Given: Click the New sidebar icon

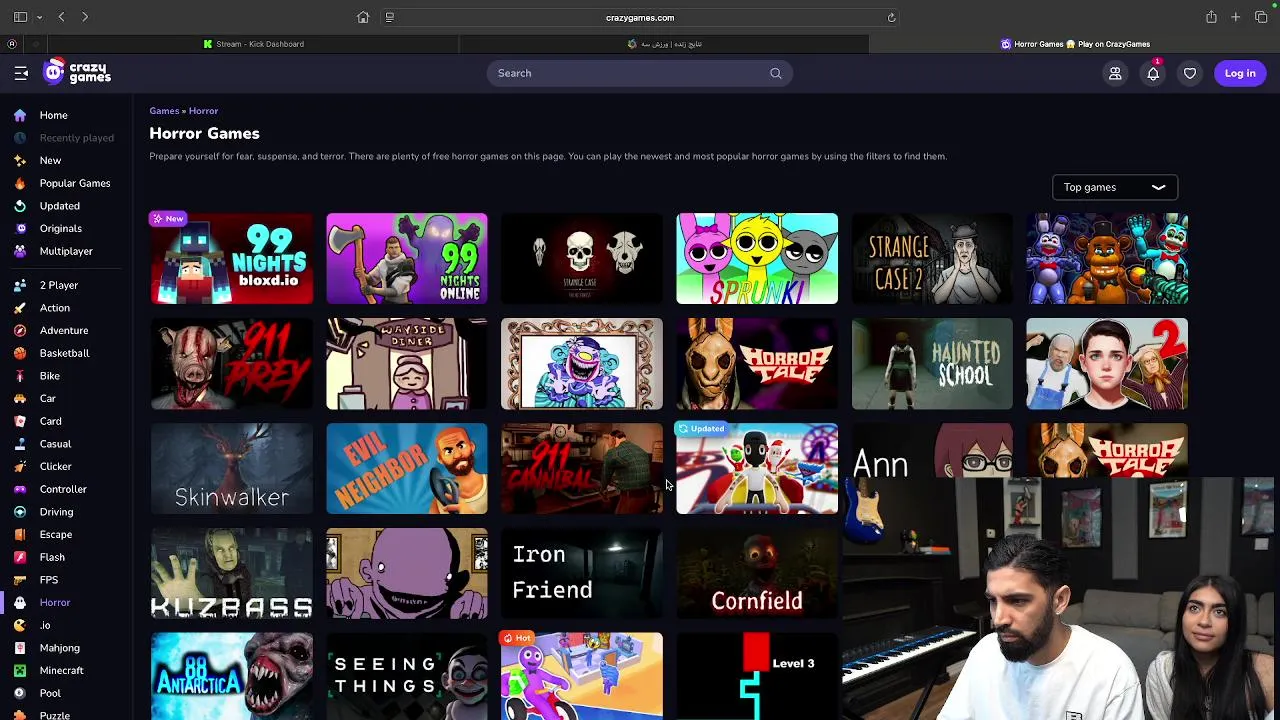Looking at the screenshot, I should coord(20,160).
